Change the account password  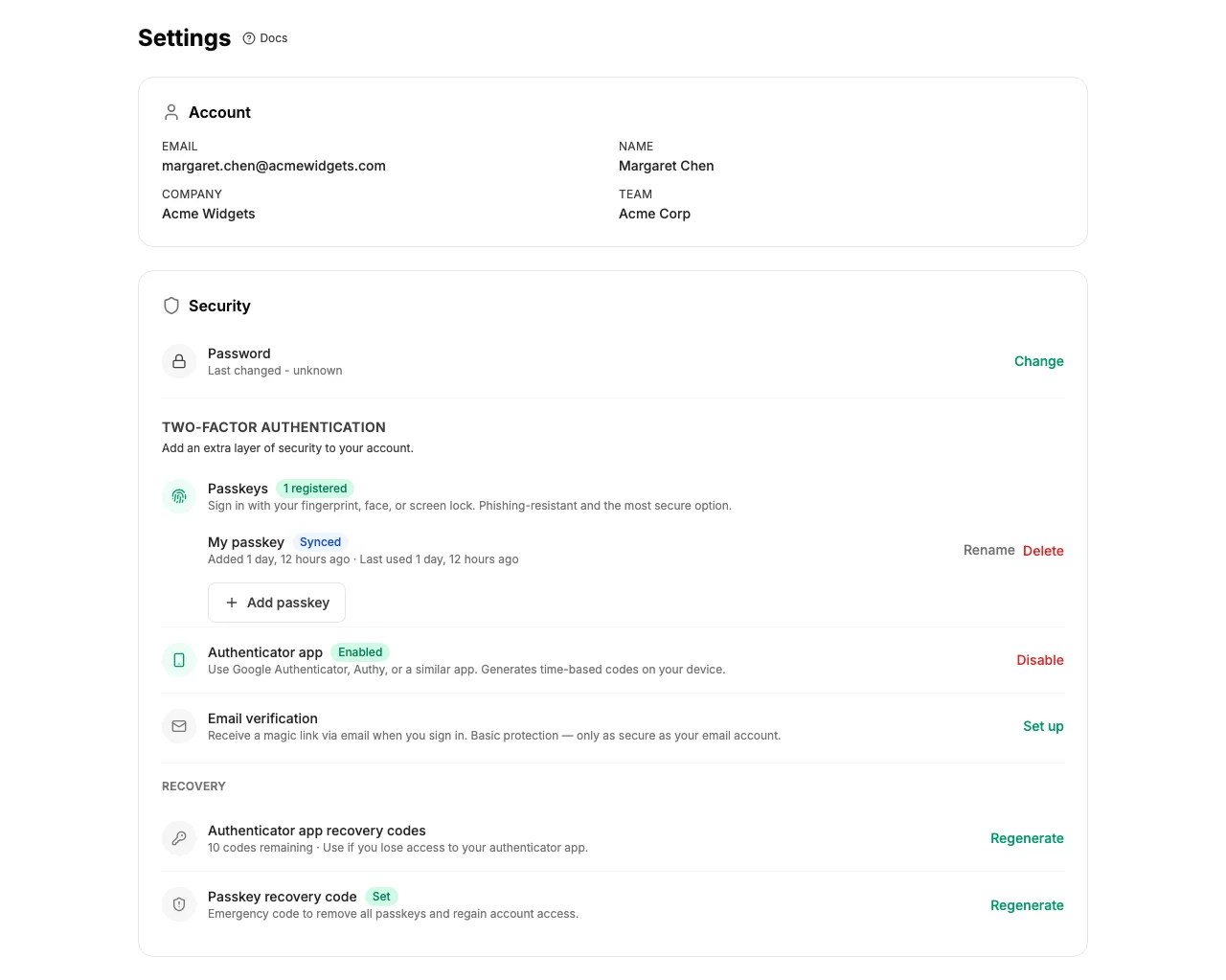coord(1038,361)
